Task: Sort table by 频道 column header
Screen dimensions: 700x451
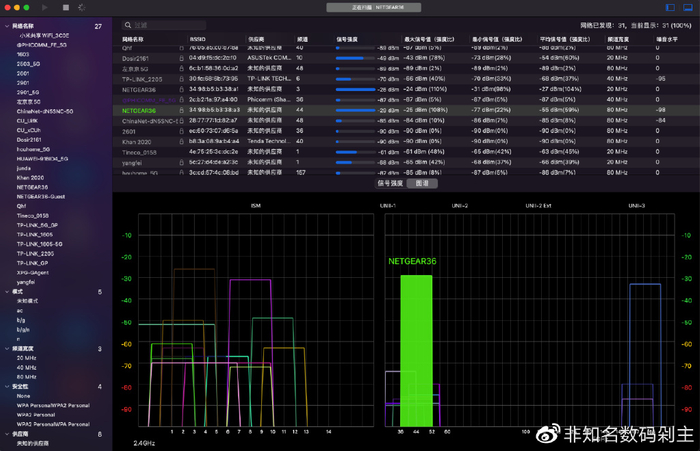Action: pyautogui.click(x=301, y=37)
